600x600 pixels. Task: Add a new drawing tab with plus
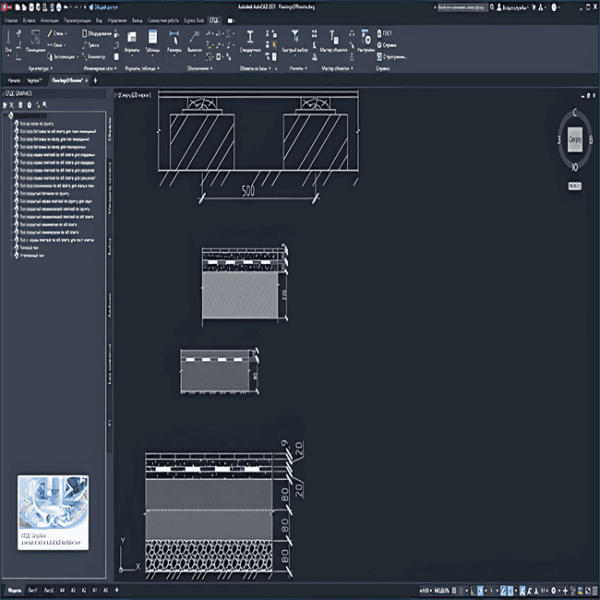95,80
